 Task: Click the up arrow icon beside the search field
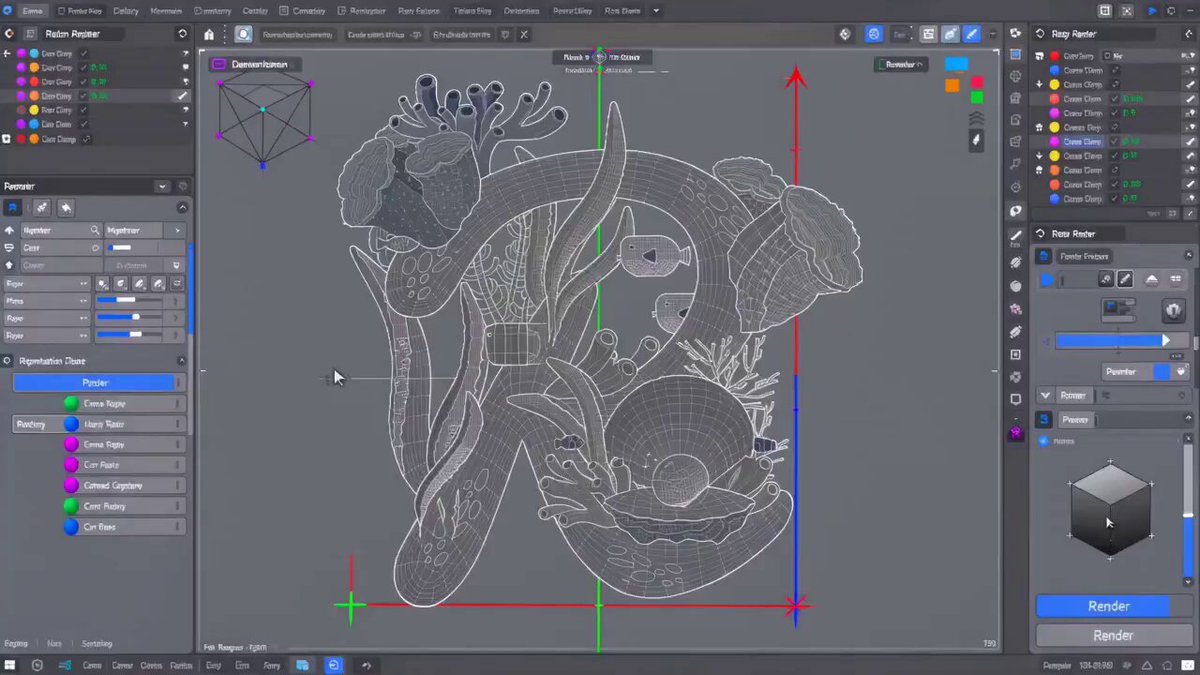[x=10, y=230]
